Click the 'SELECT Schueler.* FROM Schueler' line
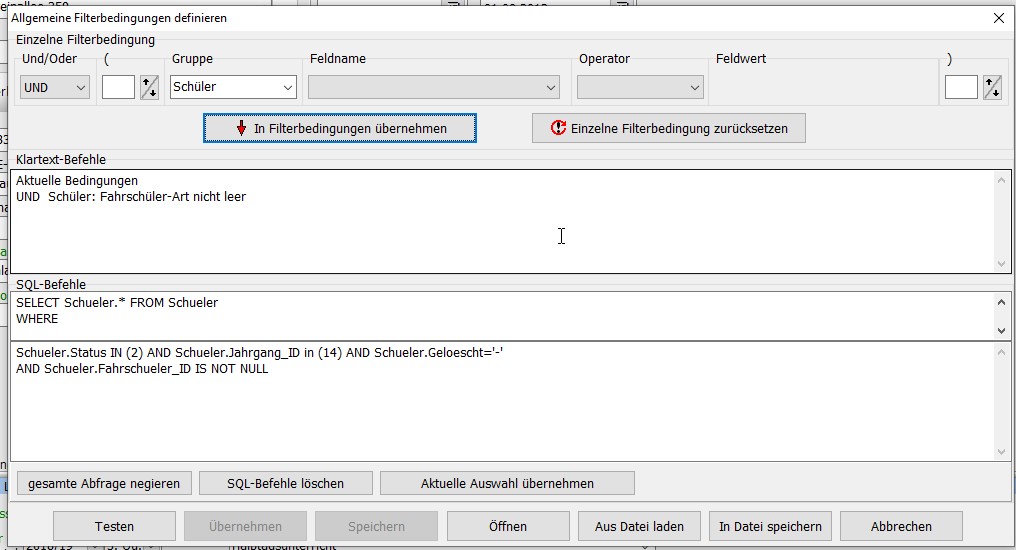Image resolution: width=1016 pixels, height=550 pixels. [117, 303]
